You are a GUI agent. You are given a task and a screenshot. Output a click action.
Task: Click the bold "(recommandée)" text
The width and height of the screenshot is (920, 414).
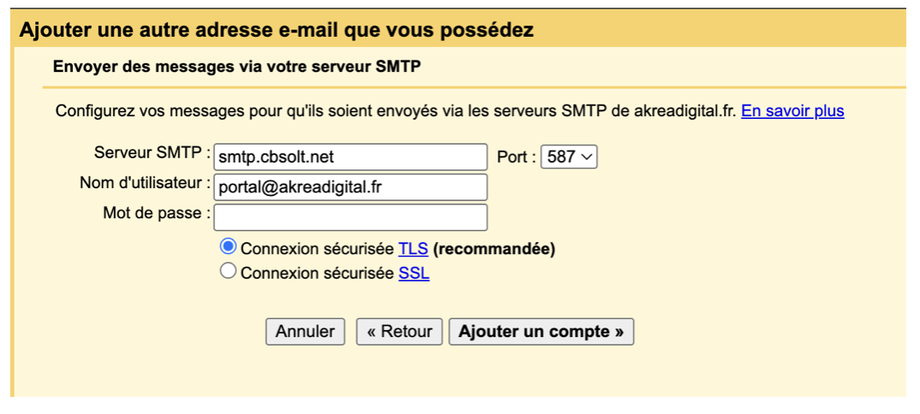494,248
